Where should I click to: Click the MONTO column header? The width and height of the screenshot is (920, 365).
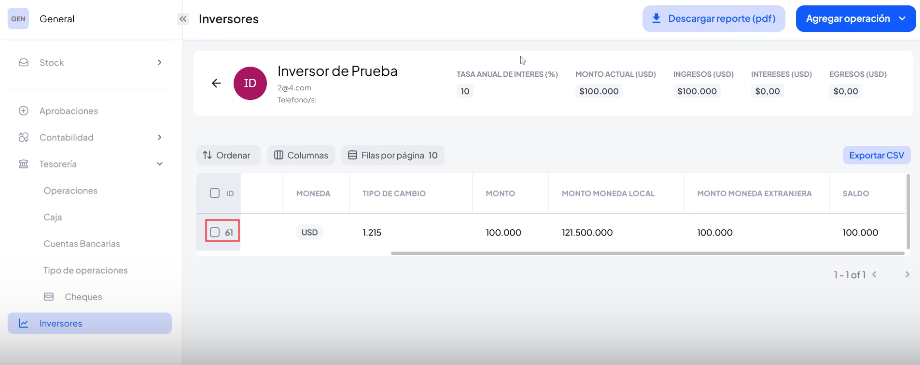click(x=500, y=193)
